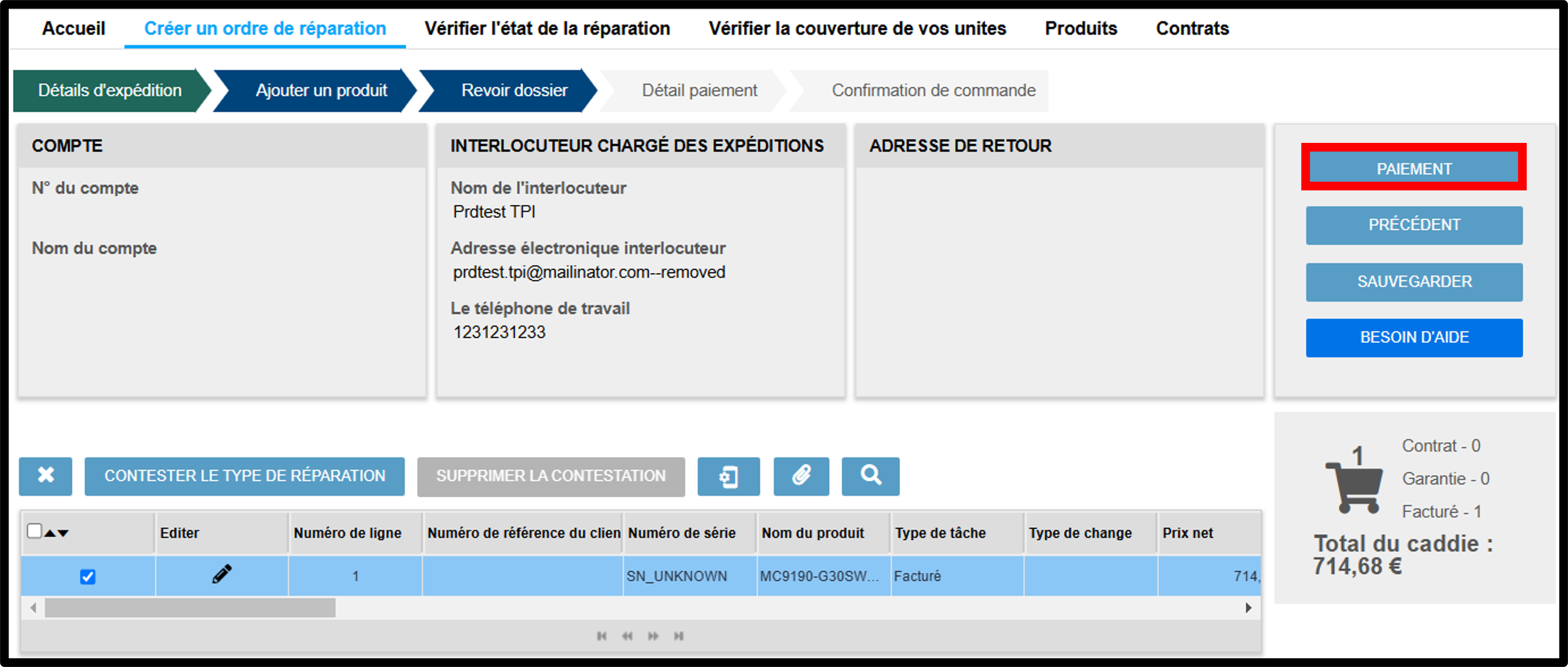The image size is (1568, 667).
Task: Click the export document icon button
Action: [728, 476]
